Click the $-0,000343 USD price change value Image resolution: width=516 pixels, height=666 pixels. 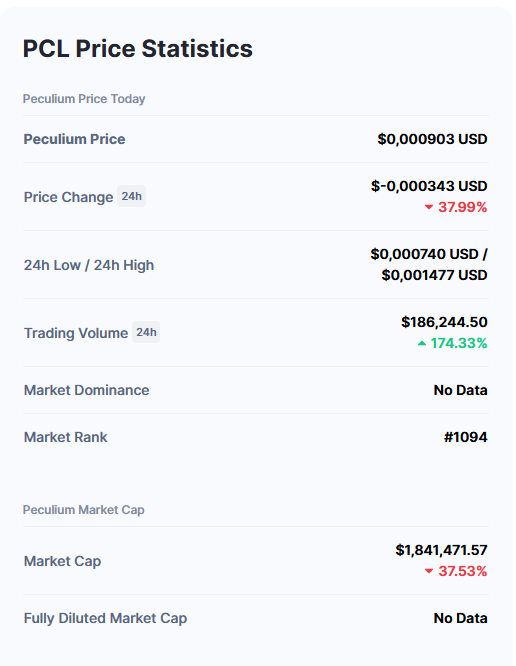(x=429, y=186)
